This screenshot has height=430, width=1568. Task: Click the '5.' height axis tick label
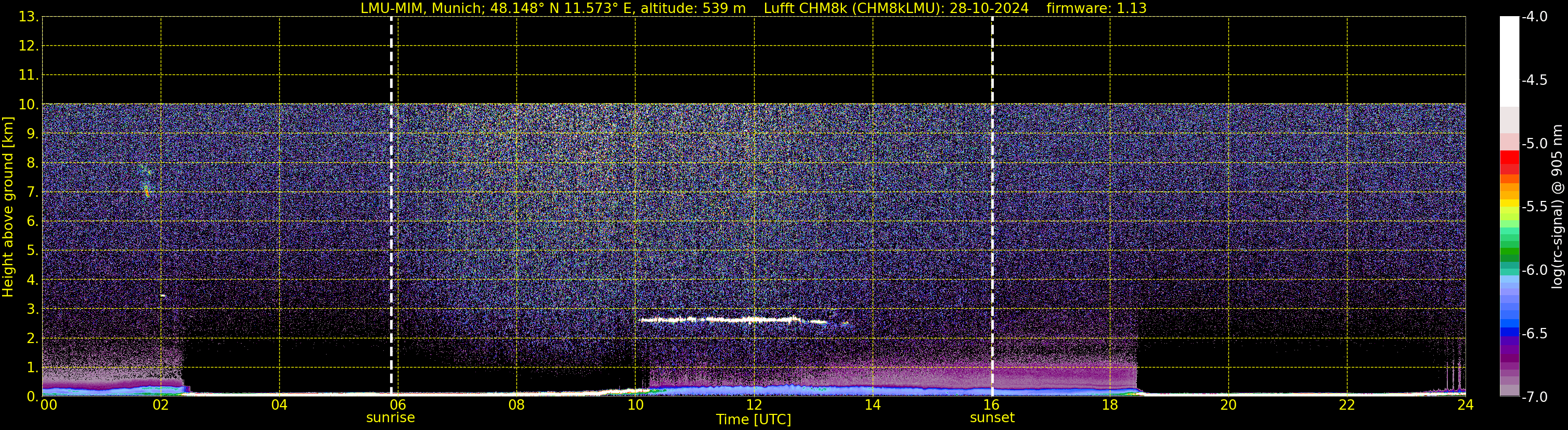tap(32, 251)
